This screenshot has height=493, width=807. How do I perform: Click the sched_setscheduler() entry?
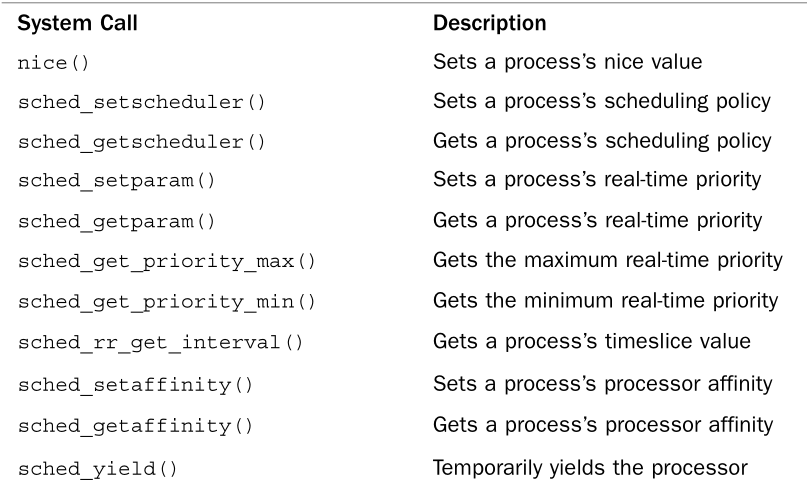[x=141, y=103]
